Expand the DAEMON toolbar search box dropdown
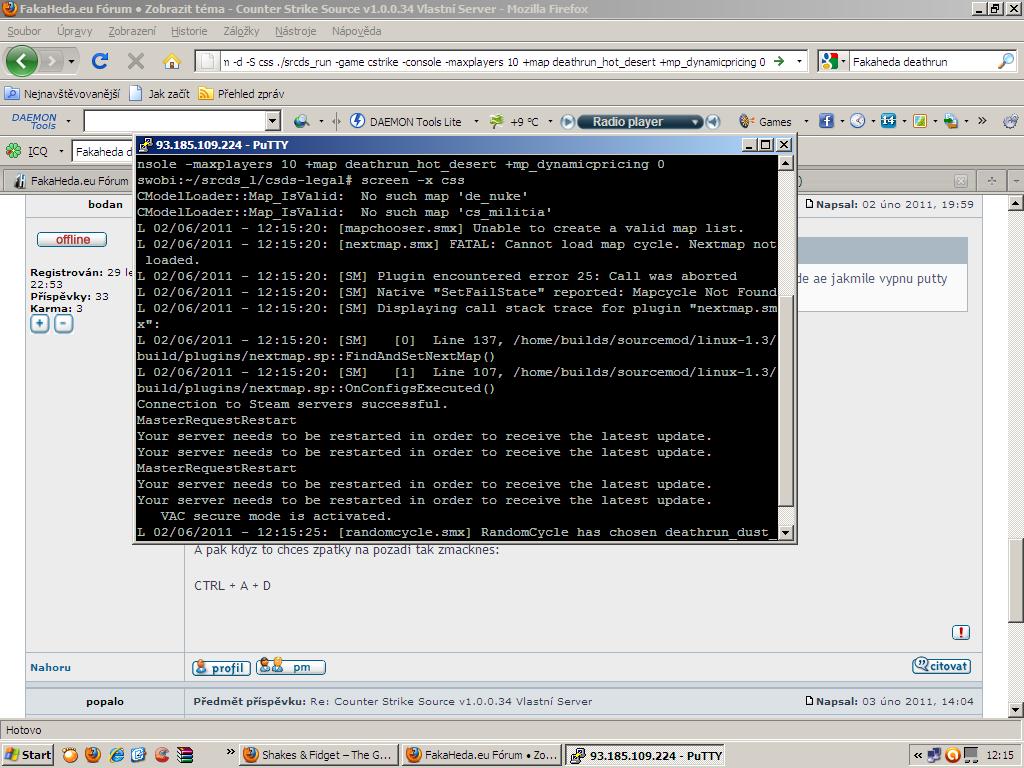 tap(273, 121)
